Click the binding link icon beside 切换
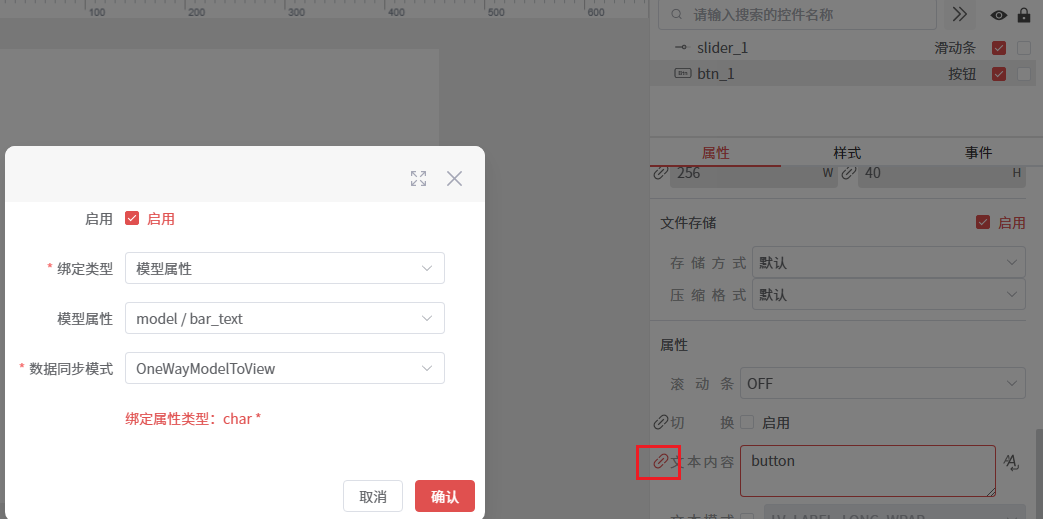The image size is (1043, 519). point(660,422)
